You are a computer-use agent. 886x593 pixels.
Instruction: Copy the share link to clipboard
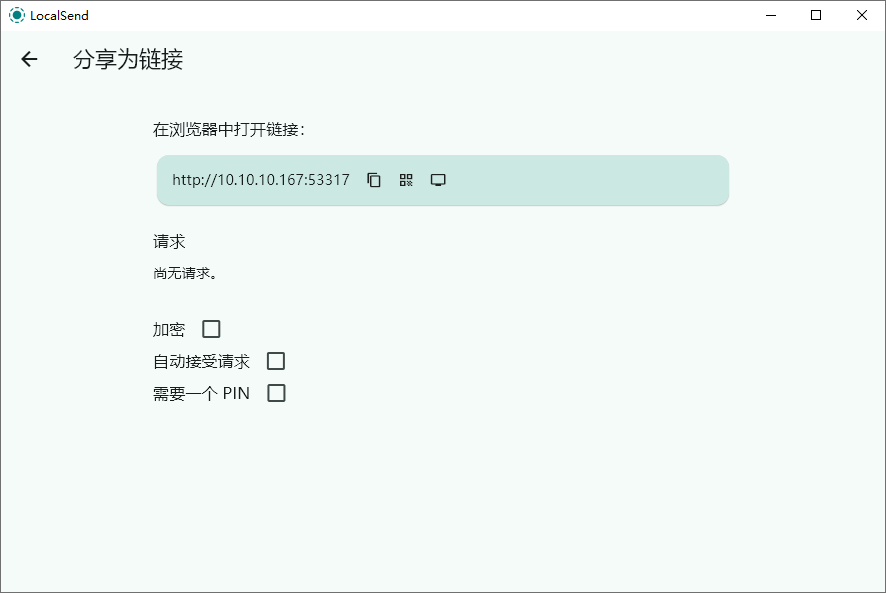pyautogui.click(x=374, y=180)
